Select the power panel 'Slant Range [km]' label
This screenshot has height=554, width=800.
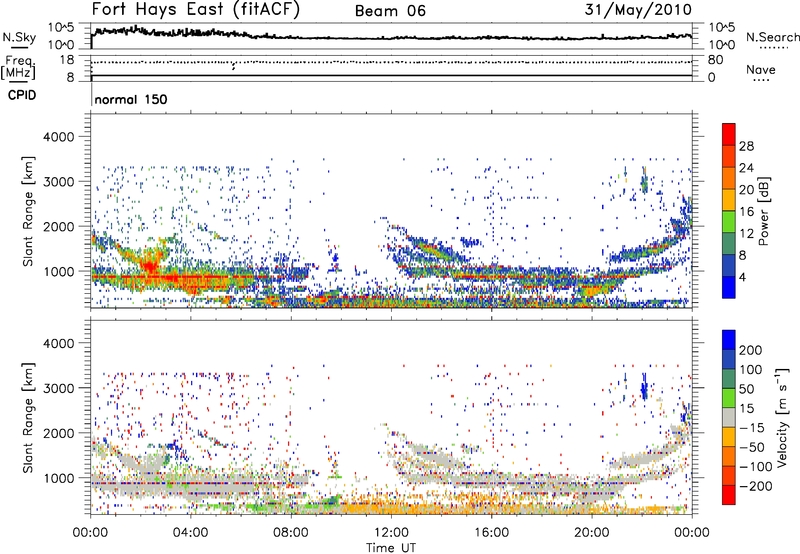pos(28,211)
